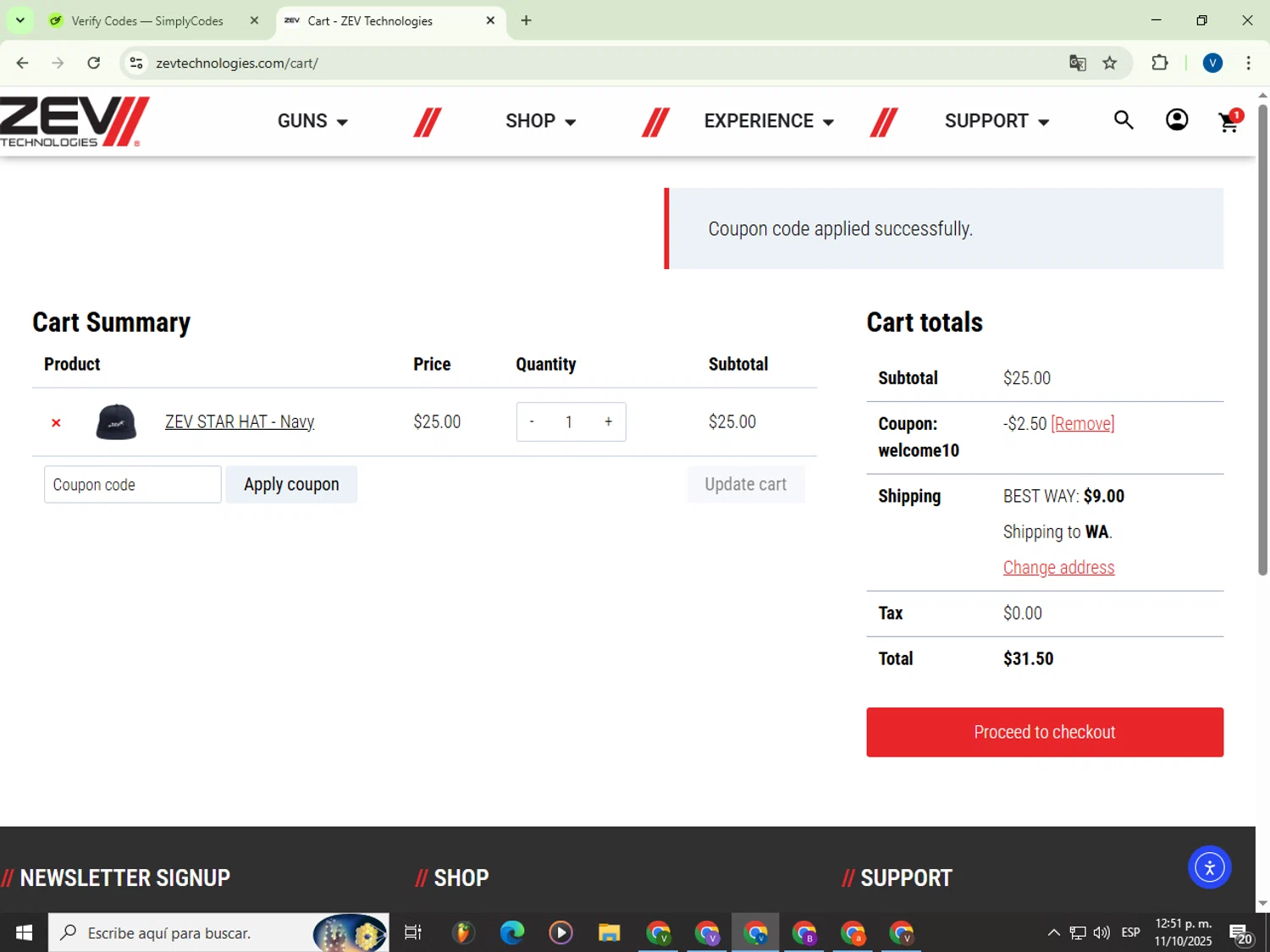The height and width of the screenshot is (952, 1270).
Task: Click the ESP input language indicator
Action: pos(1130,933)
